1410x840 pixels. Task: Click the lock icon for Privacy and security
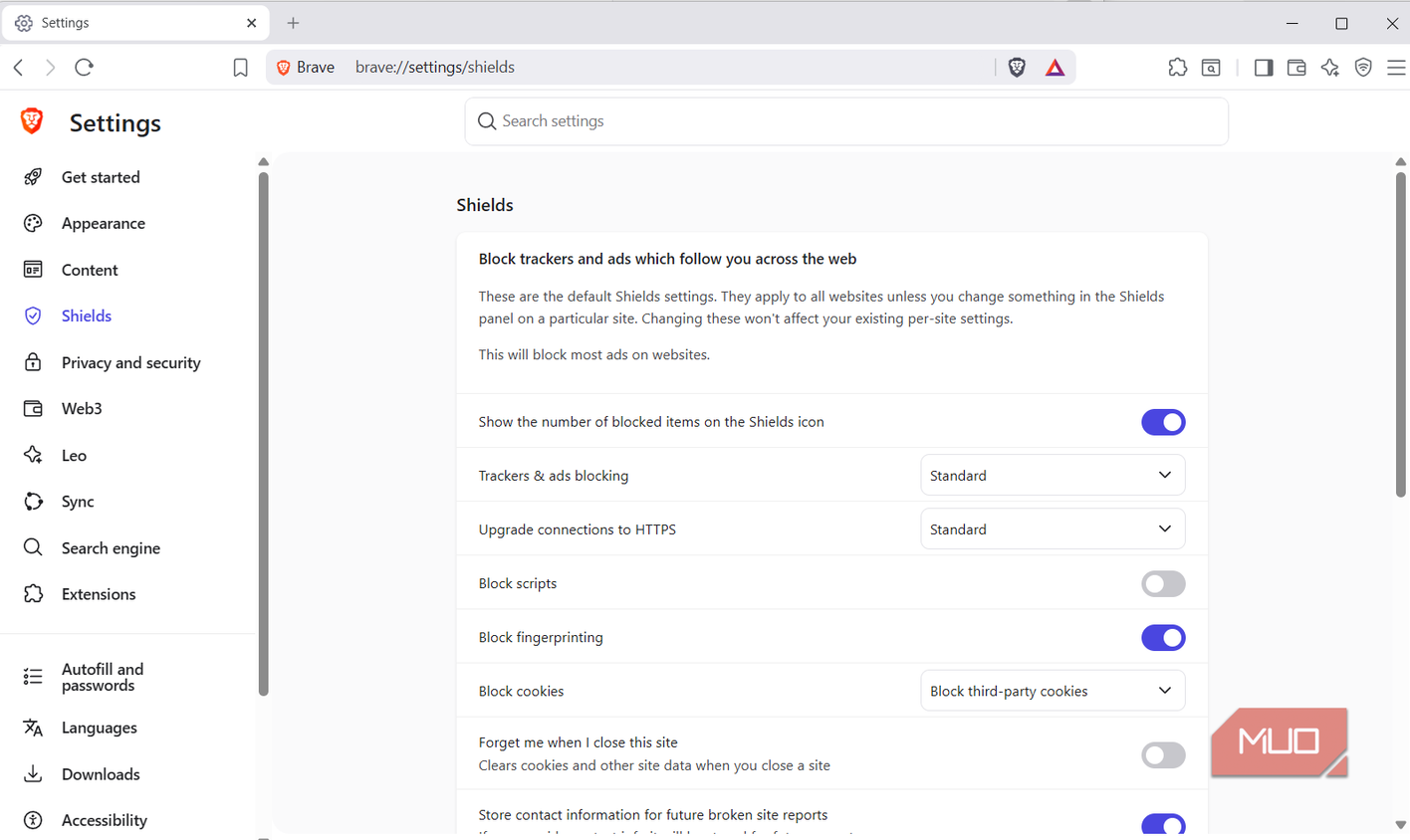click(x=33, y=362)
